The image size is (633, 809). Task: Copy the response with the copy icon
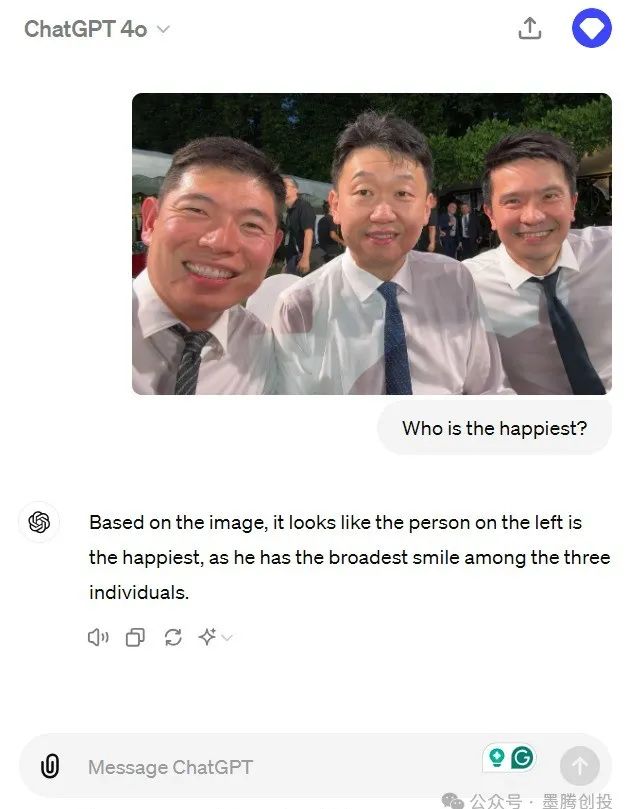pyautogui.click(x=135, y=638)
